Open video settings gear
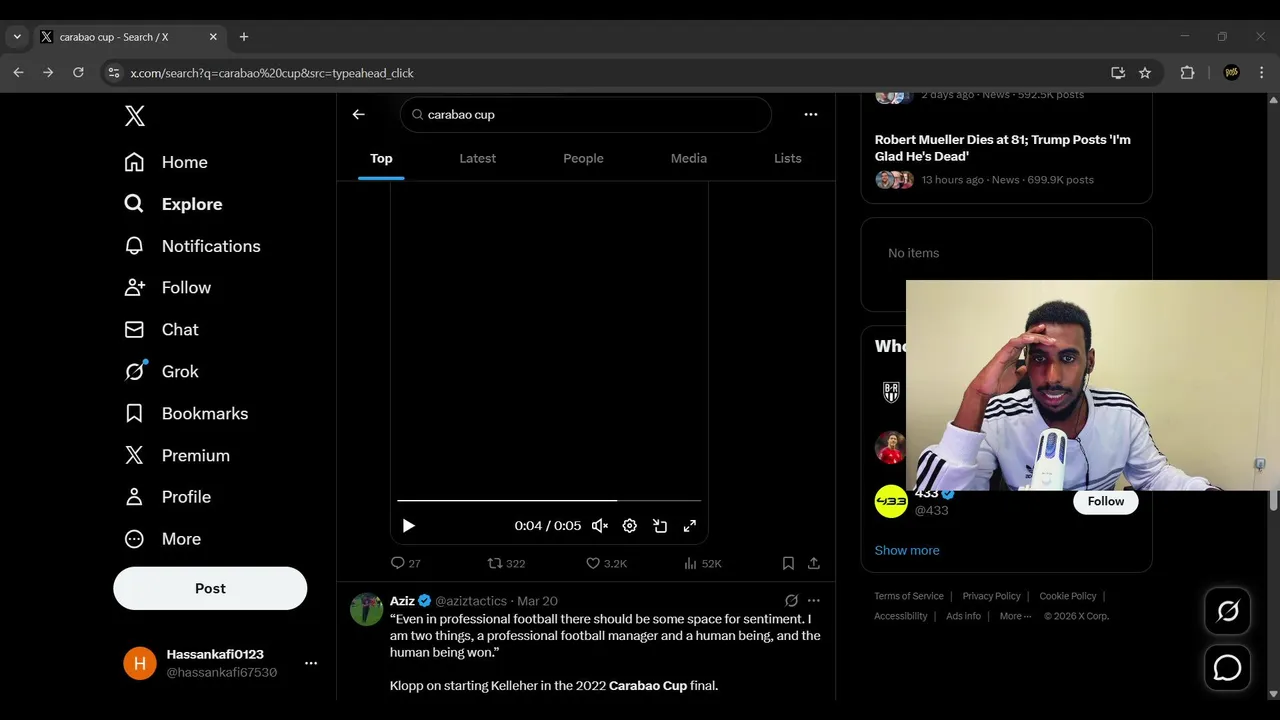This screenshot has width=1280, height=720. pos(630,526)
